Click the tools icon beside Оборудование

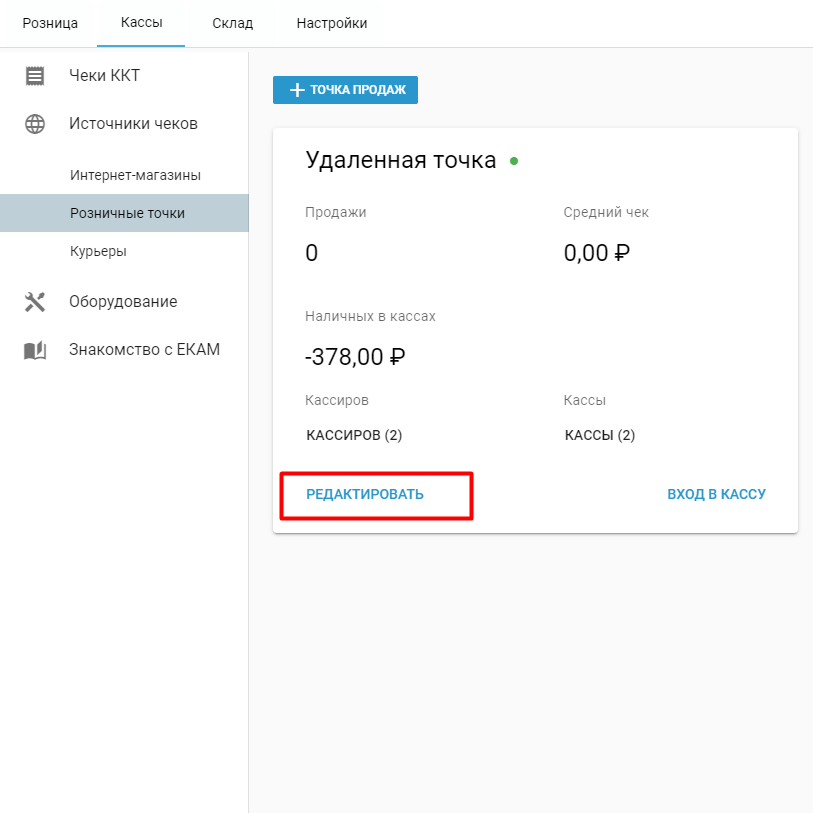point(35,302)
